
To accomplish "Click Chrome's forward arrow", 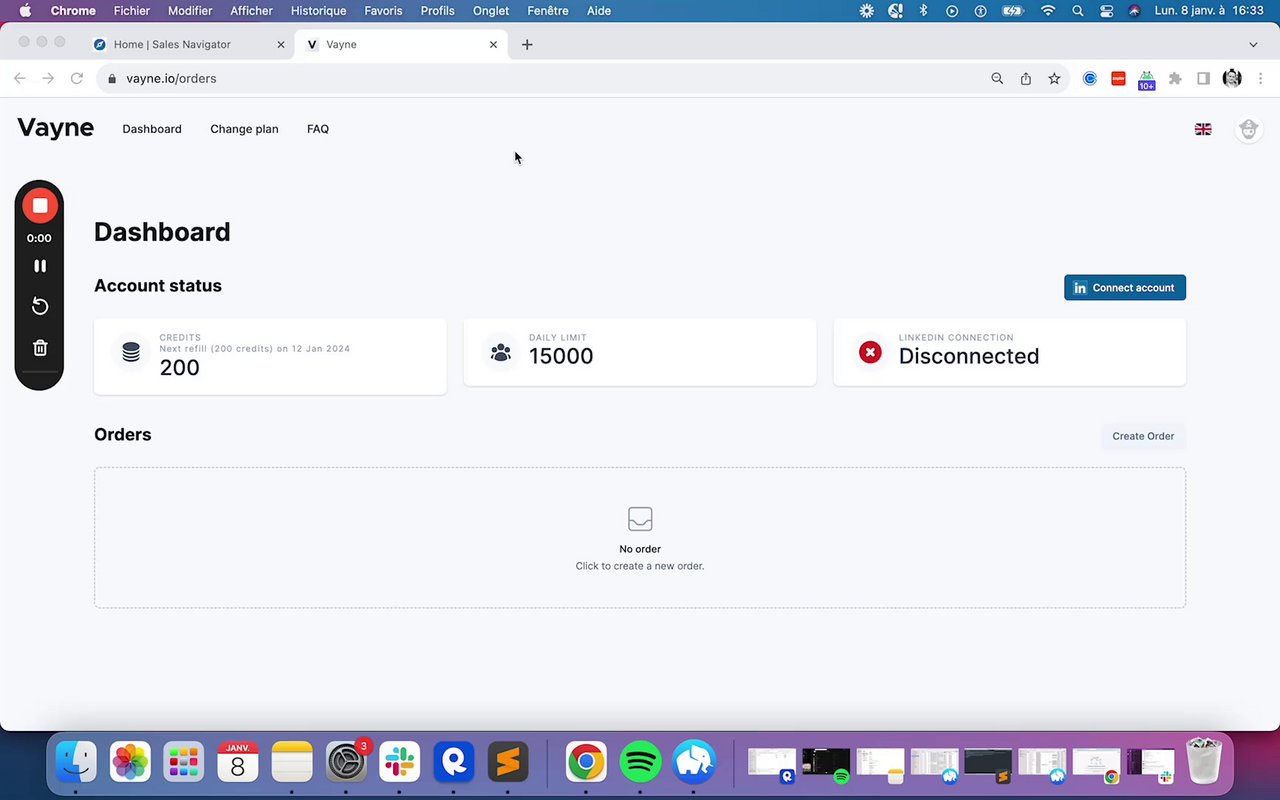I will point(47,78).
